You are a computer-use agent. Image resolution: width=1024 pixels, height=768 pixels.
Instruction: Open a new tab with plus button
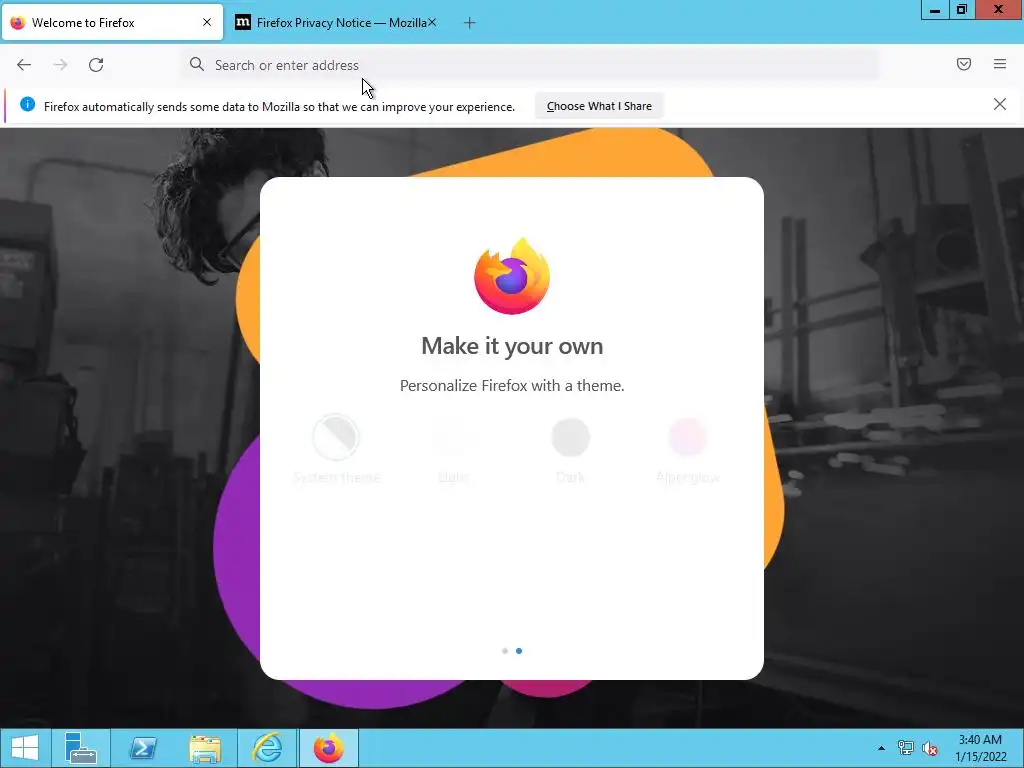tap(469, 23)
